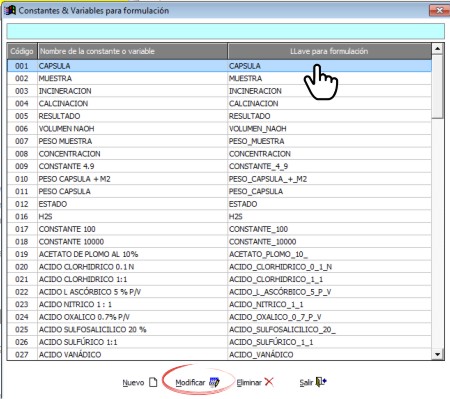Close the Constantes & Variables window
The width and height of the screenshot is (450, 399).
coord(439,11)
